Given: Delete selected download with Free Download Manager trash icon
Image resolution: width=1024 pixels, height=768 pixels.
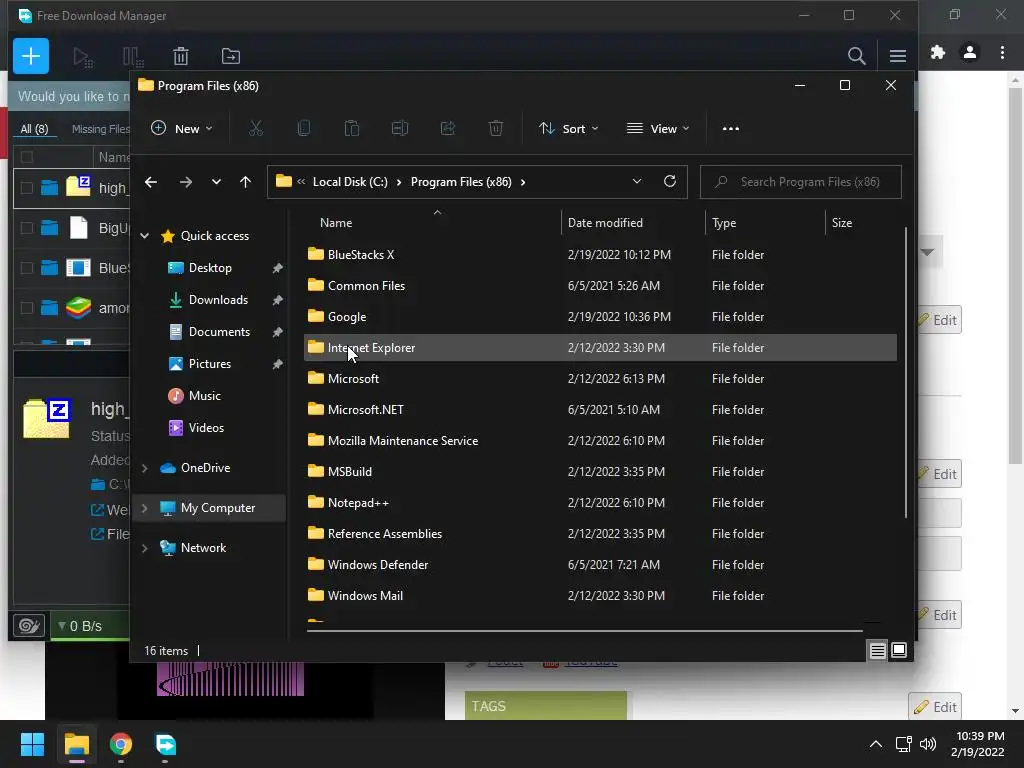Looking at the screenshot, I should point(181,56).
